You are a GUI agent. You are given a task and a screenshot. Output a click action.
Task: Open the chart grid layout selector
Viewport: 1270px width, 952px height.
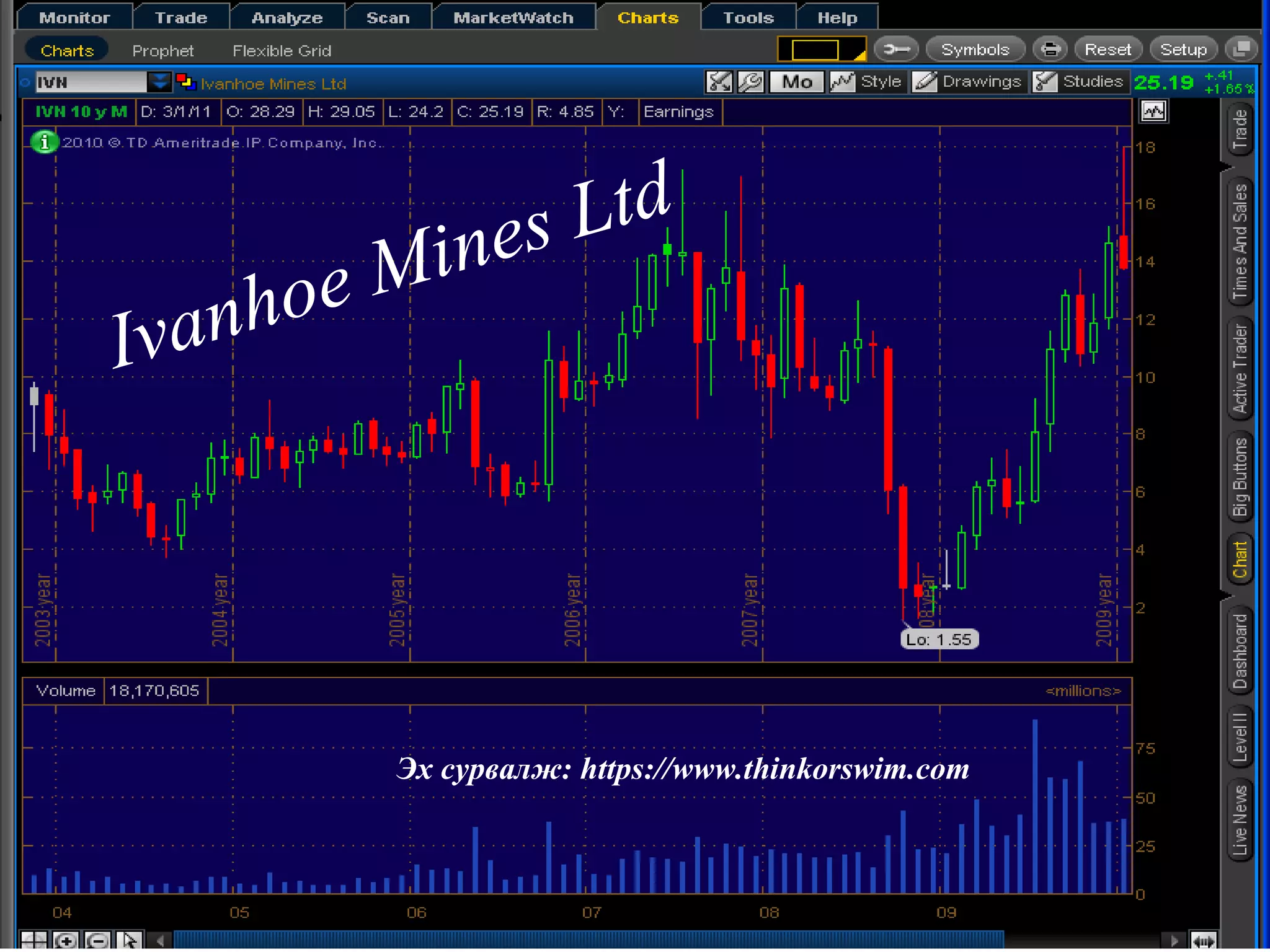click(x=822, y=49)
